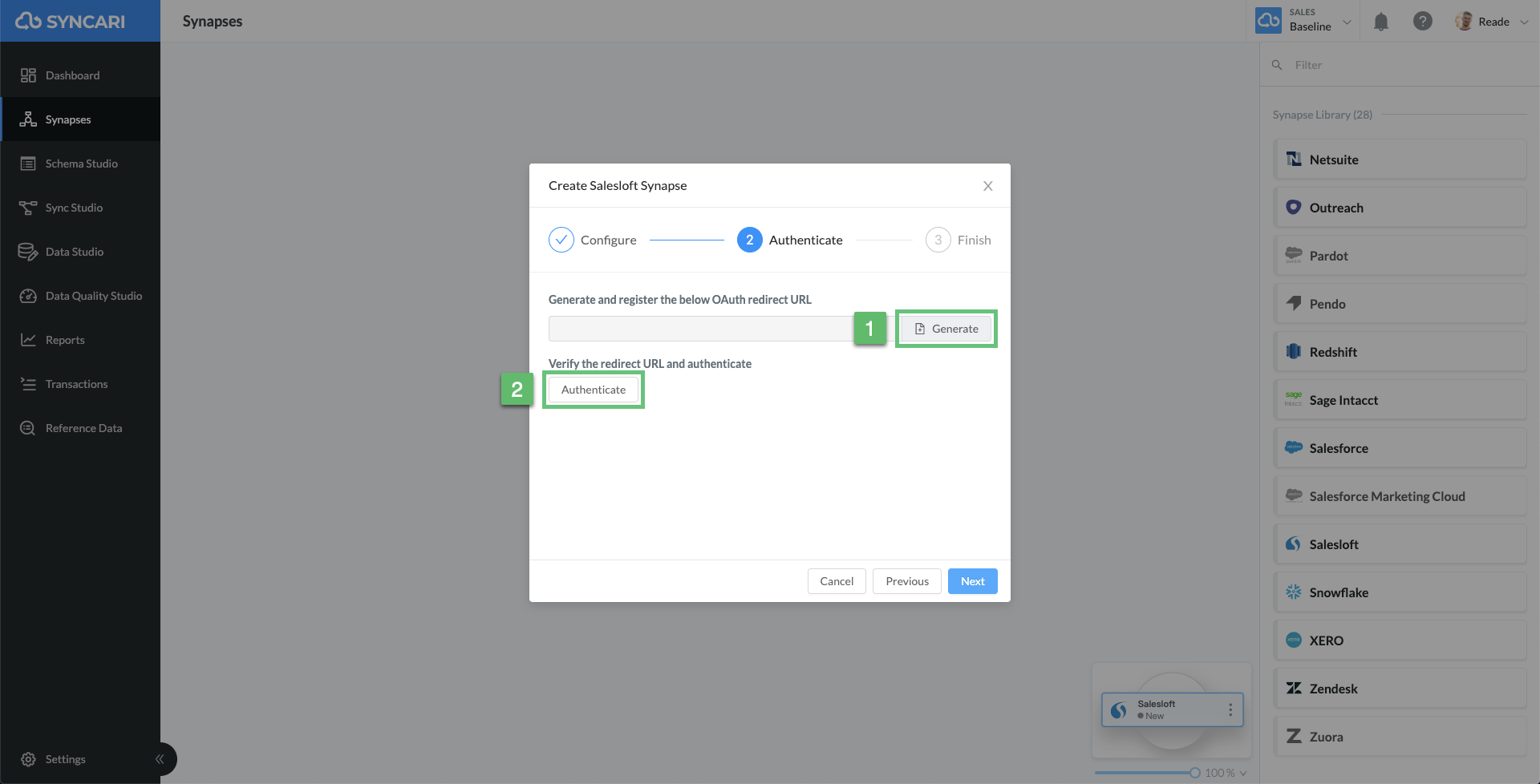Image resolution: width=1540 pixels, height=784 pixels.
Task: Select Netsuite from Synapse Library
Action: [1400, 160]
